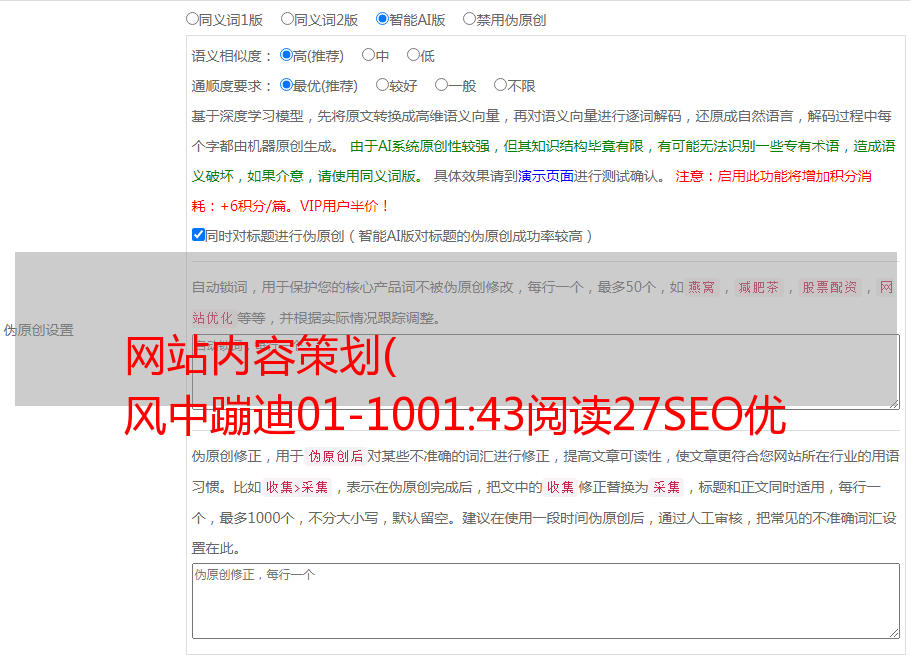
Task: Click the 减肥茶 example keyword tag
Action: coord(759,287)
